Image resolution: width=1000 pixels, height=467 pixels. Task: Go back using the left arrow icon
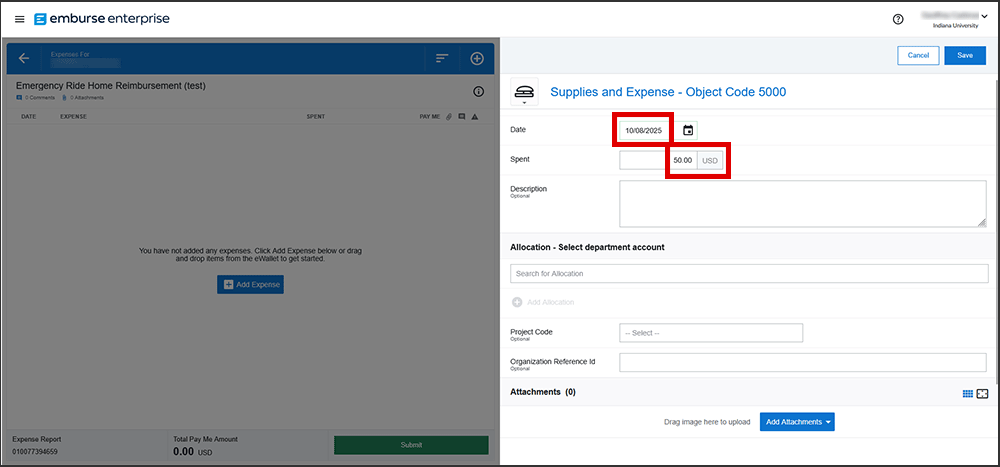click(24, 58)
